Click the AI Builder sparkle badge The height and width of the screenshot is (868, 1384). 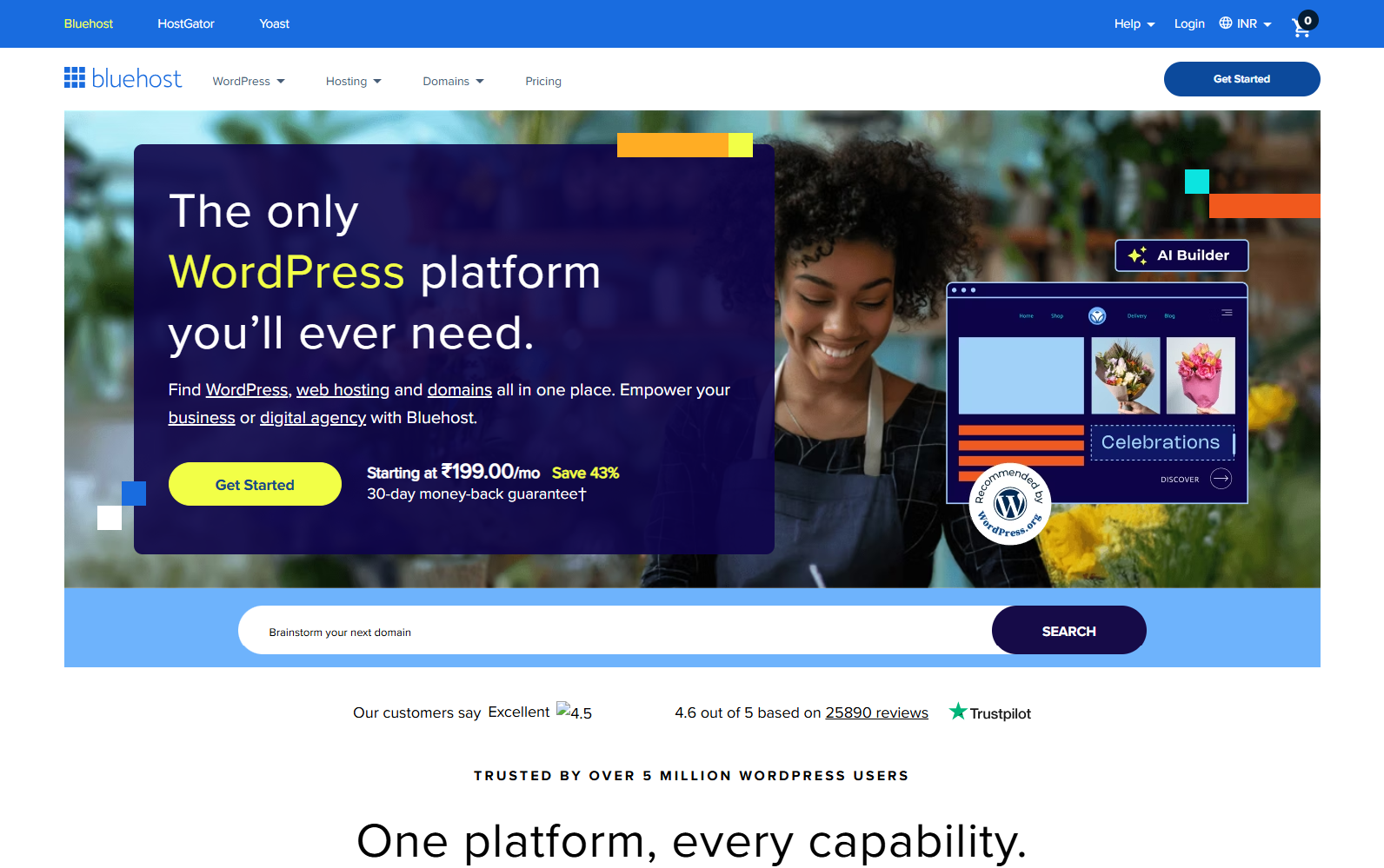[x=1181, y=255]
